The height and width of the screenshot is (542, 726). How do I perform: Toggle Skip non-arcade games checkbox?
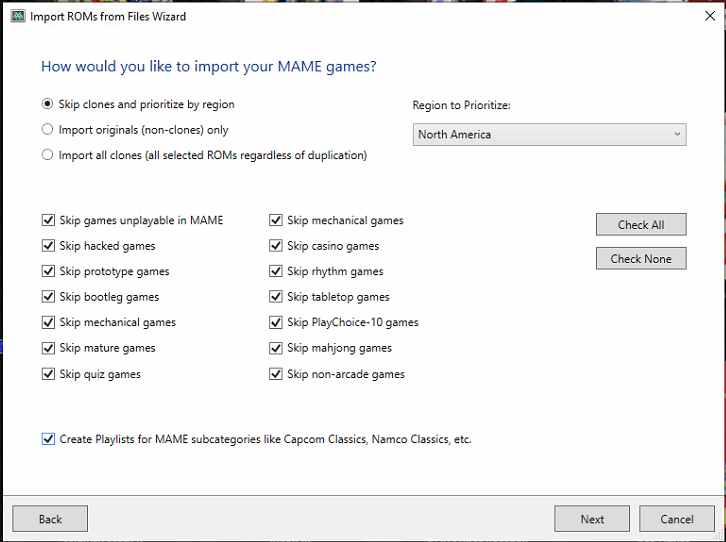[276, 374]
